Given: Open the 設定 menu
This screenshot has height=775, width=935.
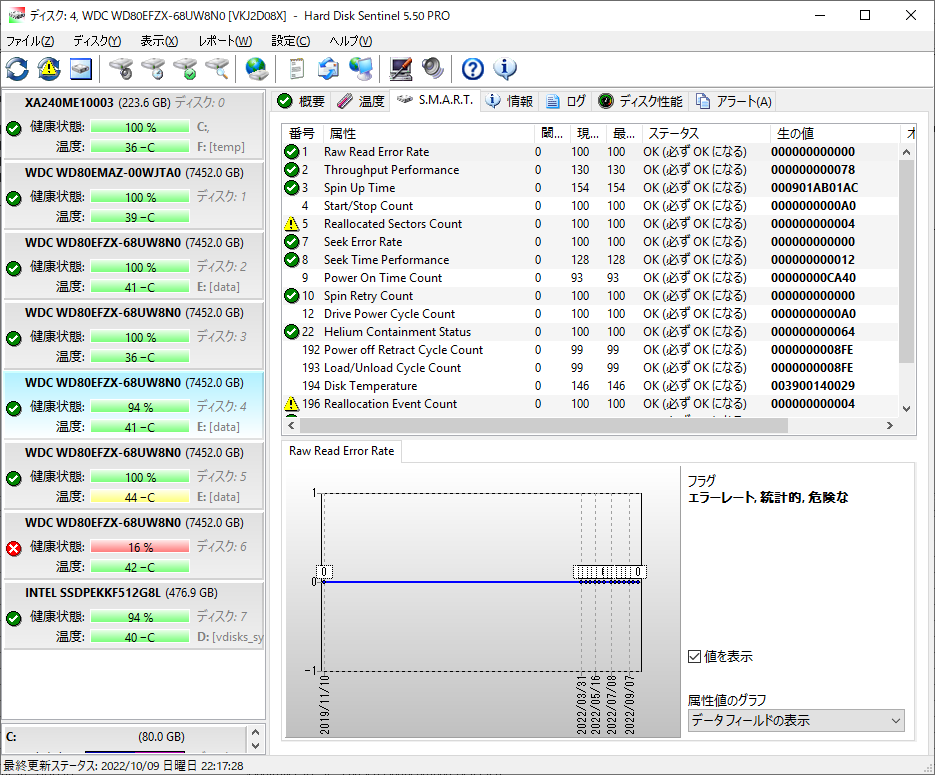Looking at the screenshot, I should pos(291,41).
